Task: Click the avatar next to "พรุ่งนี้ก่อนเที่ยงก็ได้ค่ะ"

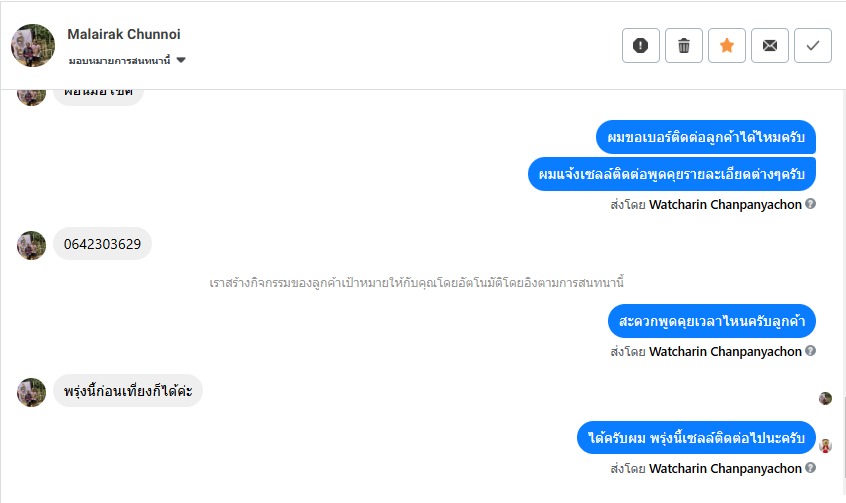Action: tap(32, 392)
